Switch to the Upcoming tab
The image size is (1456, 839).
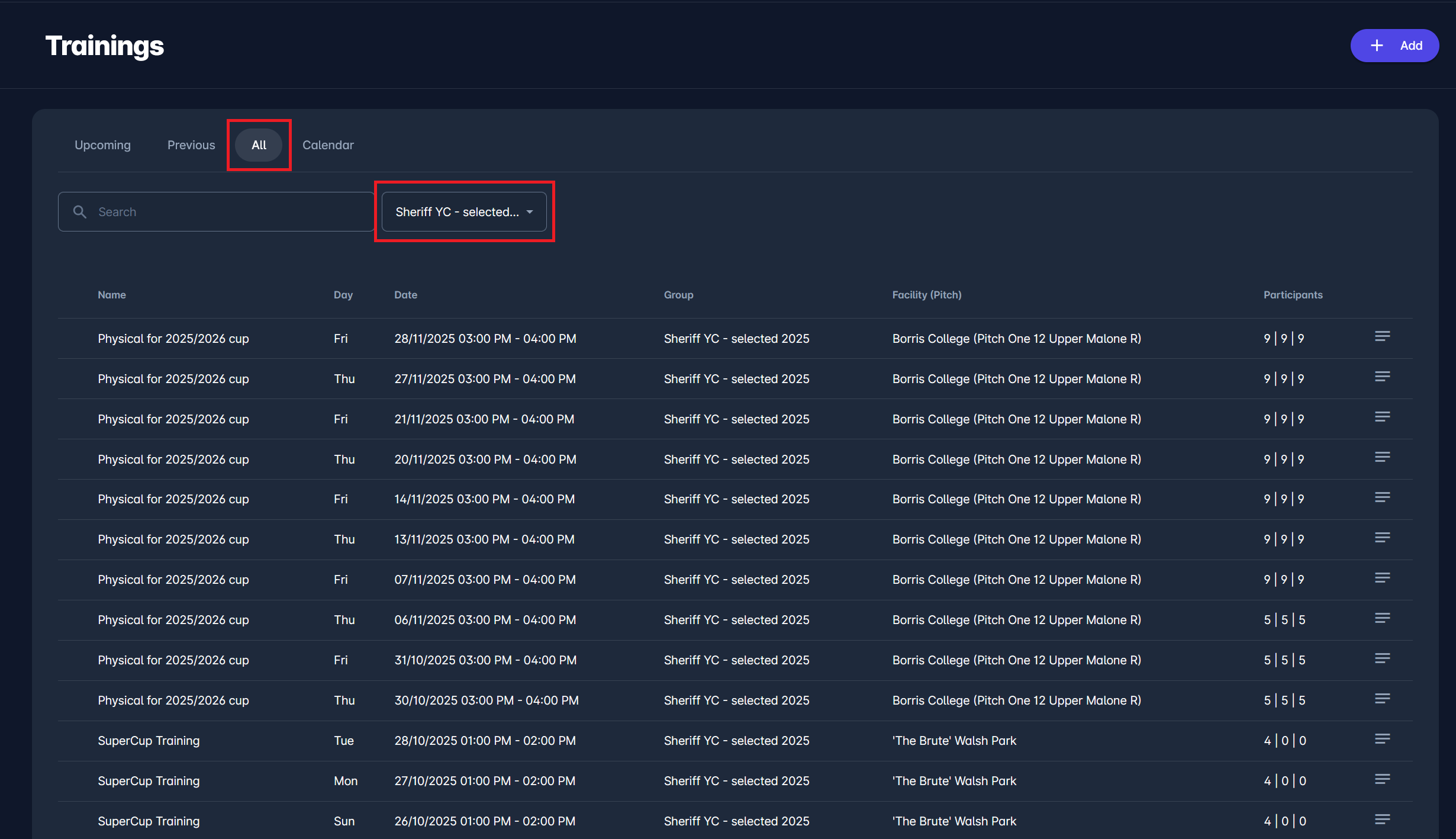102,145
